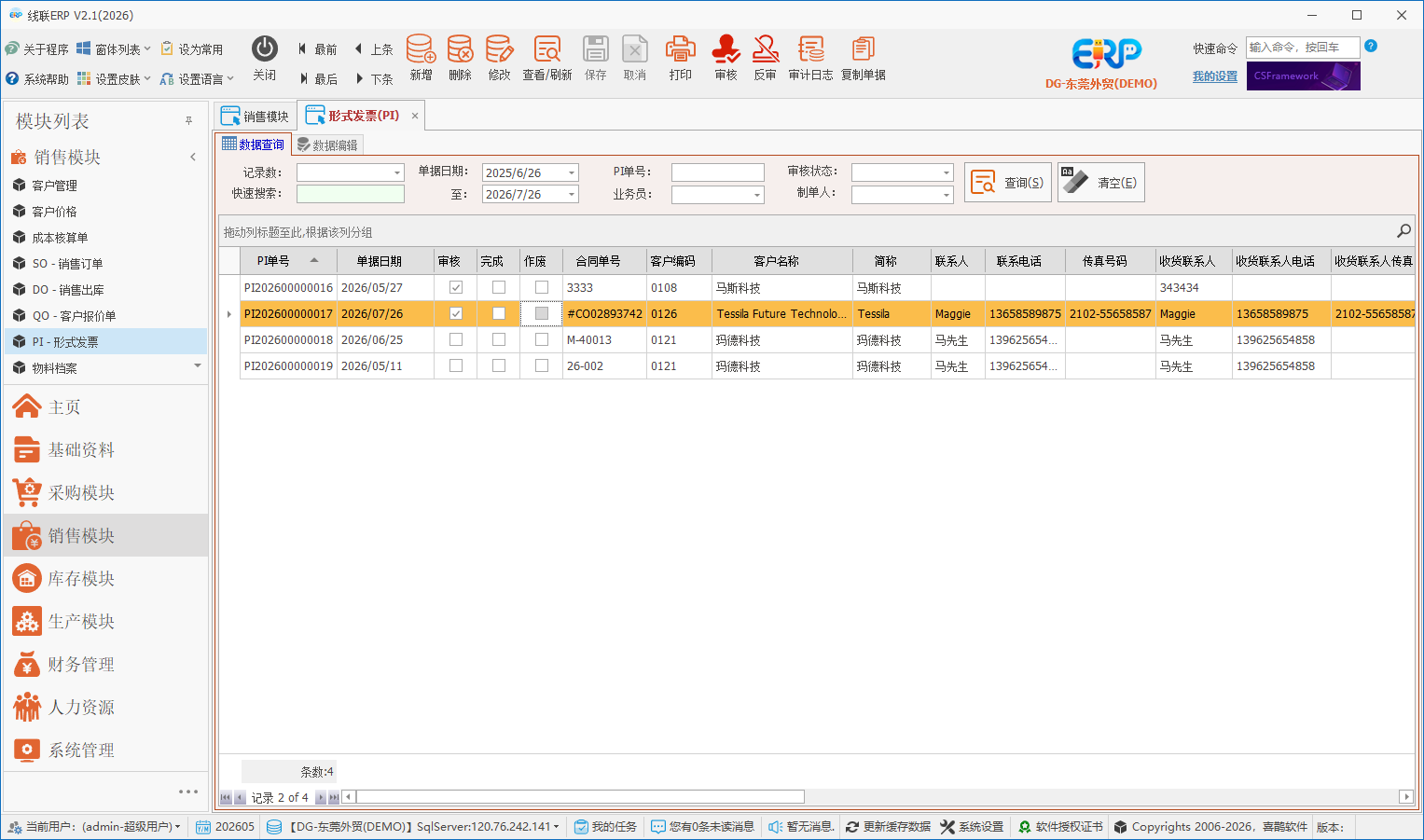The height and width of the screenshot is (840, 1424).
Task: Open the 主页 home module
Action: point(105,406)
